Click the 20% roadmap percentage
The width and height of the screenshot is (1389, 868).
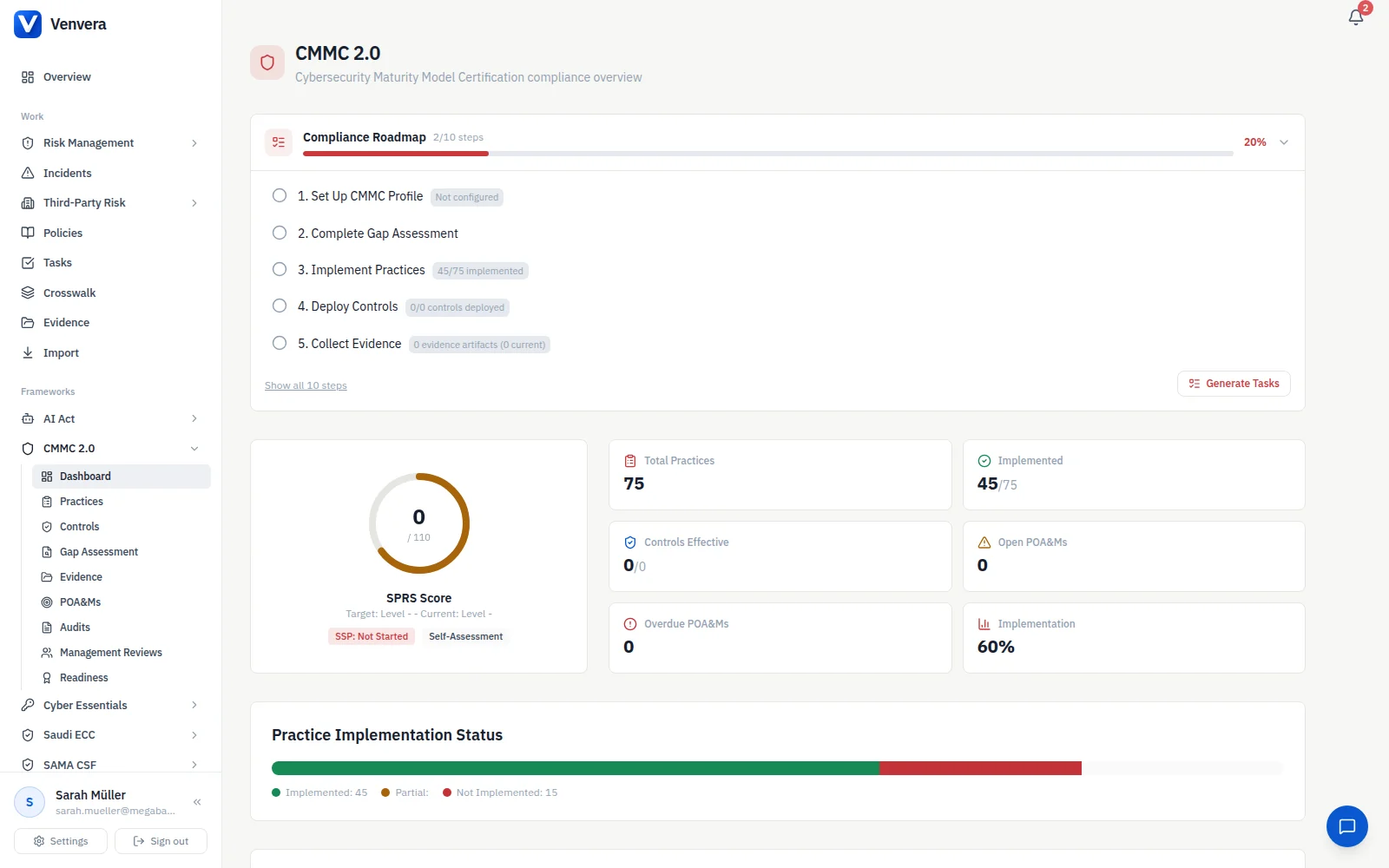(1254, 142)
